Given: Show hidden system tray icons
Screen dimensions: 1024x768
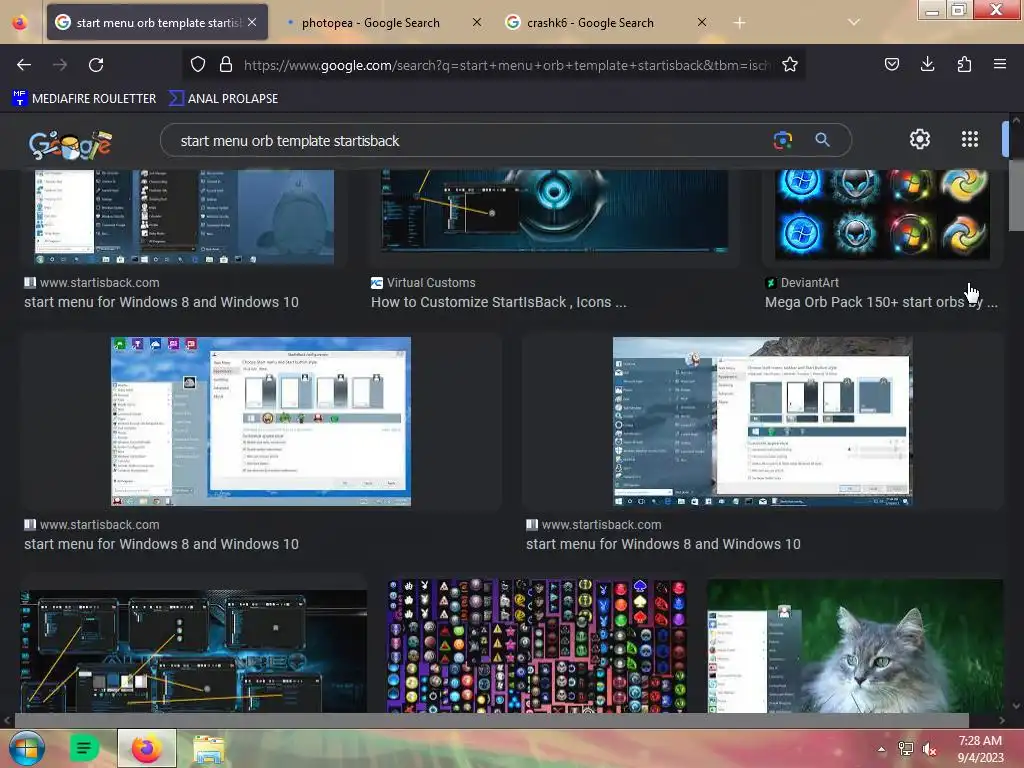Looking at the screenshot, I should pyautogui.click(x=881, y=749).
